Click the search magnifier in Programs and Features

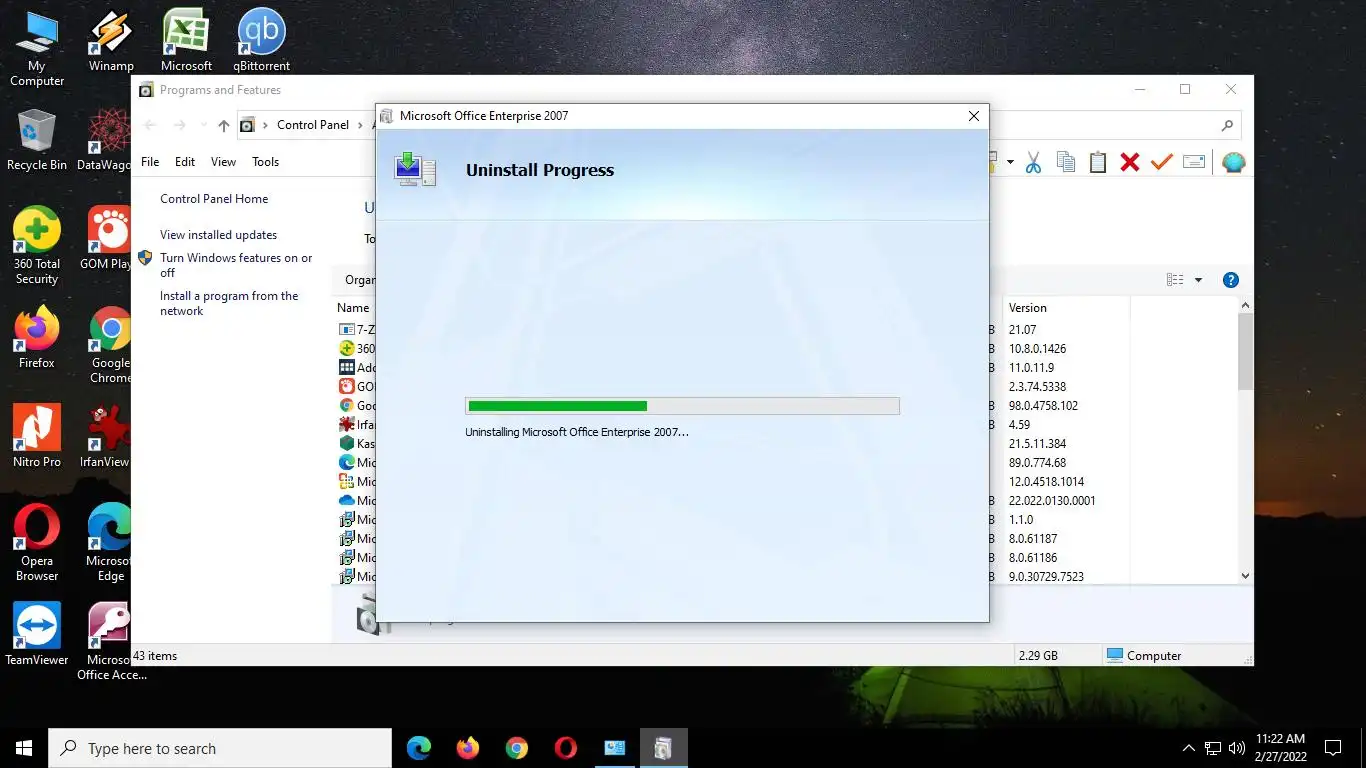point(1227,125)
